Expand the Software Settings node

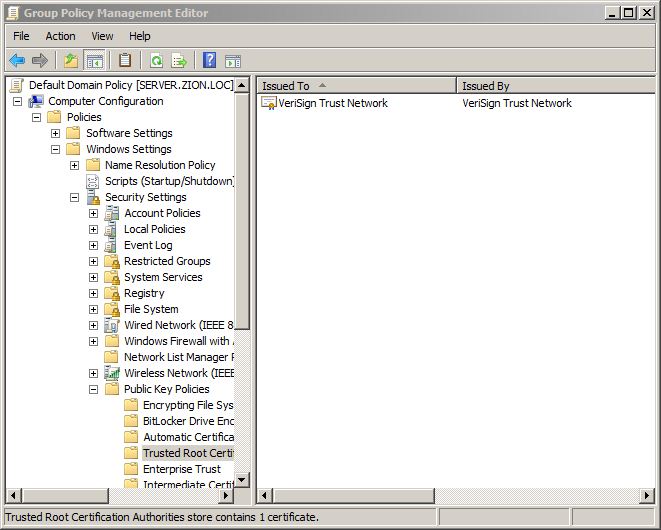(x=56, y=133)
